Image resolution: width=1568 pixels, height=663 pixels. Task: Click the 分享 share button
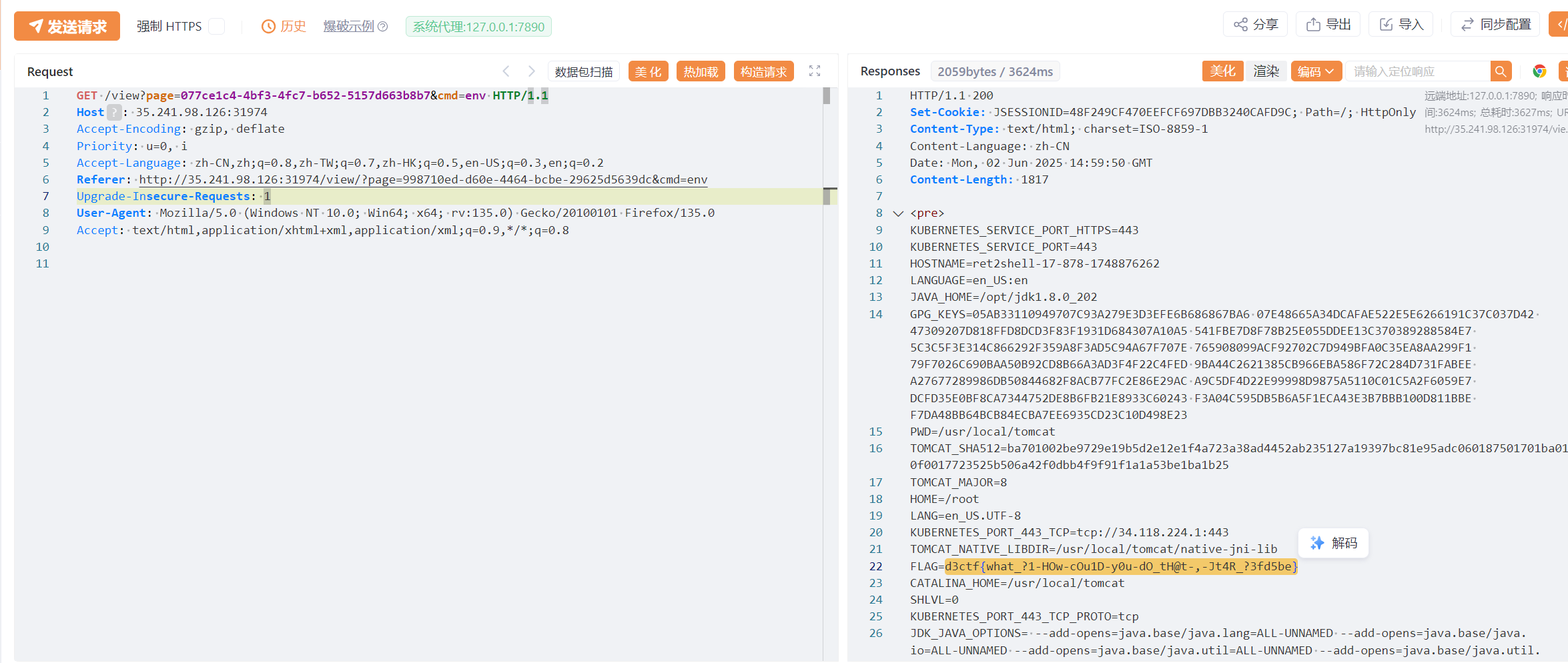click(x=1256, y=25)
